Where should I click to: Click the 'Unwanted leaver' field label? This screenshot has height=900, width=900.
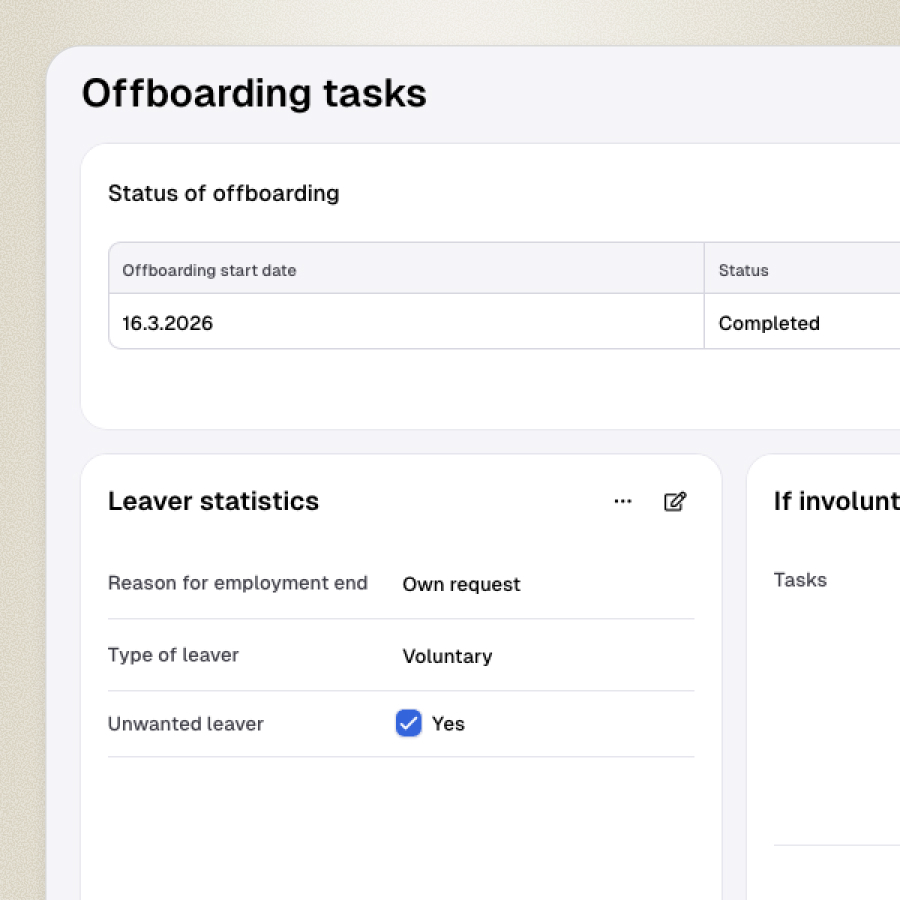tap(185, 724)
